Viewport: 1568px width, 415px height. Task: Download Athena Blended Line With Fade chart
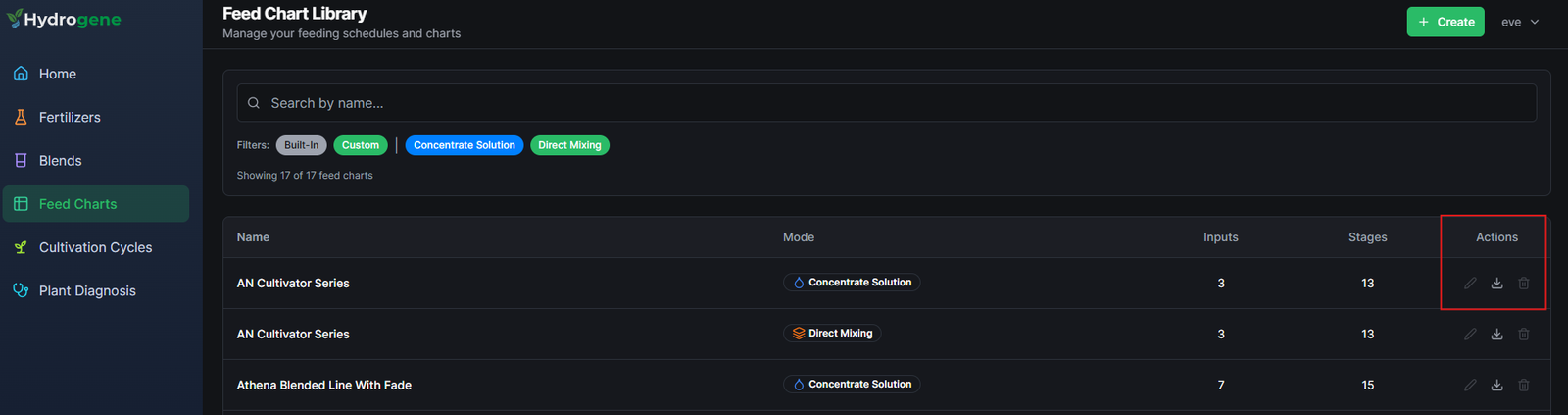click(1496, 385)
